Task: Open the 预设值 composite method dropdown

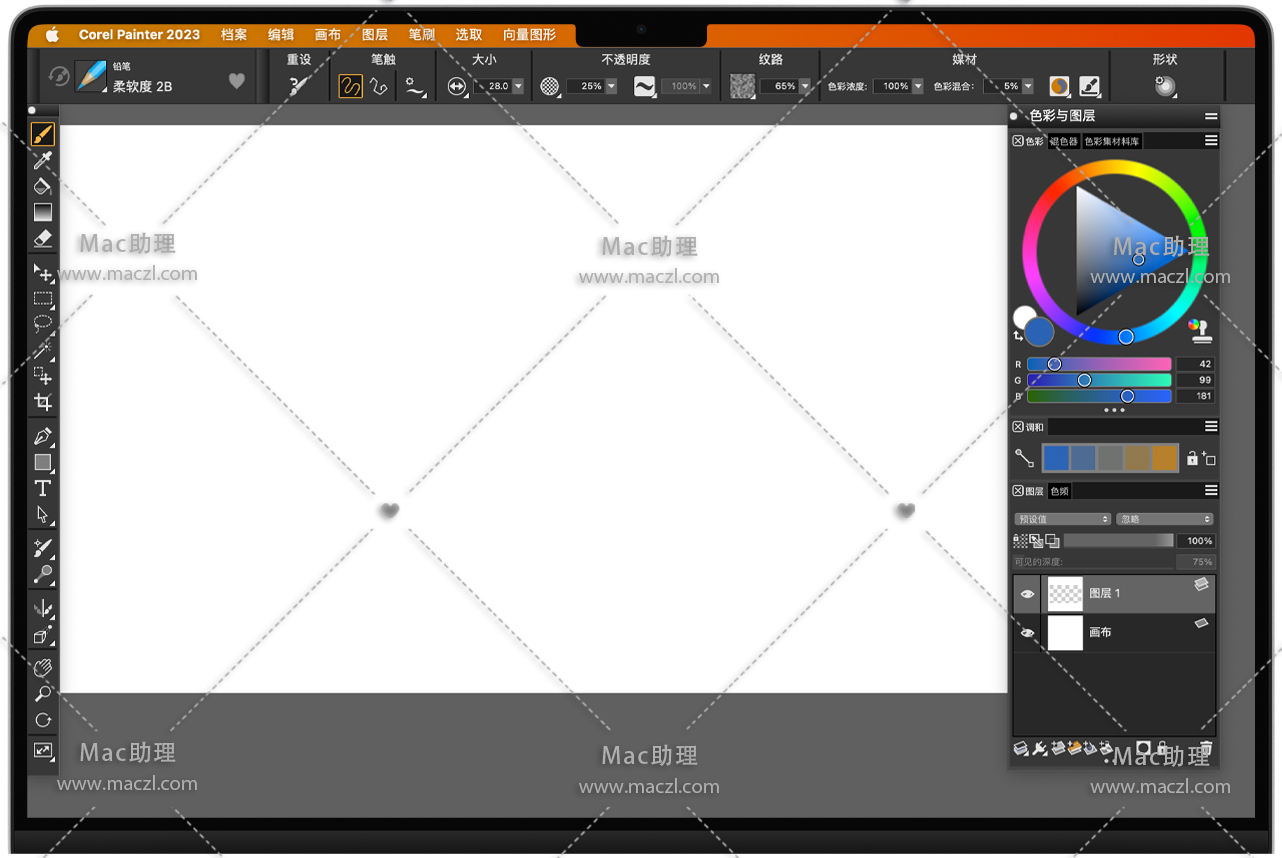Action: click(x=1062, y=519)
